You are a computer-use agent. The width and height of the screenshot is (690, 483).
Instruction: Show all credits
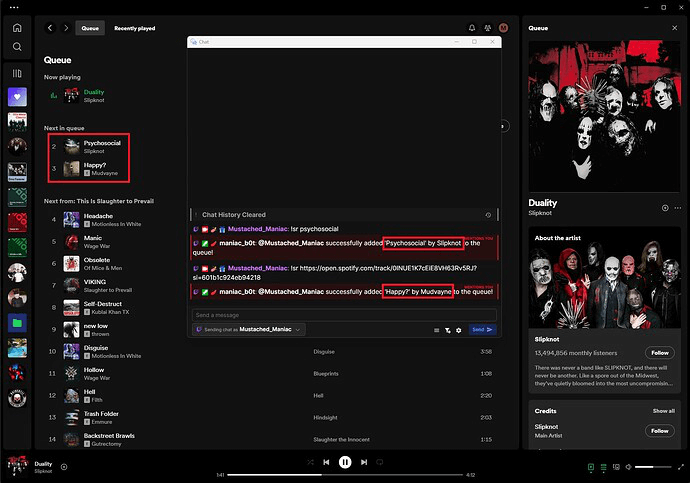coord(664,411)
